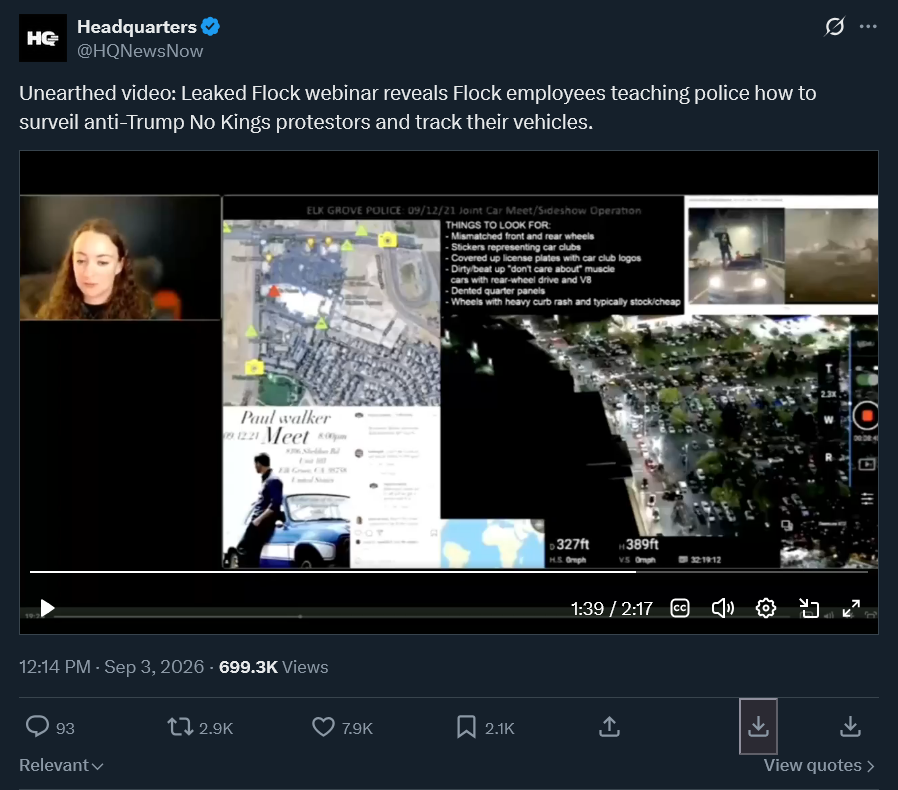Enable picture-in-picture mode
Image resolution: width=898 pixels, height=790 pixels.
[x=809, y=608]
